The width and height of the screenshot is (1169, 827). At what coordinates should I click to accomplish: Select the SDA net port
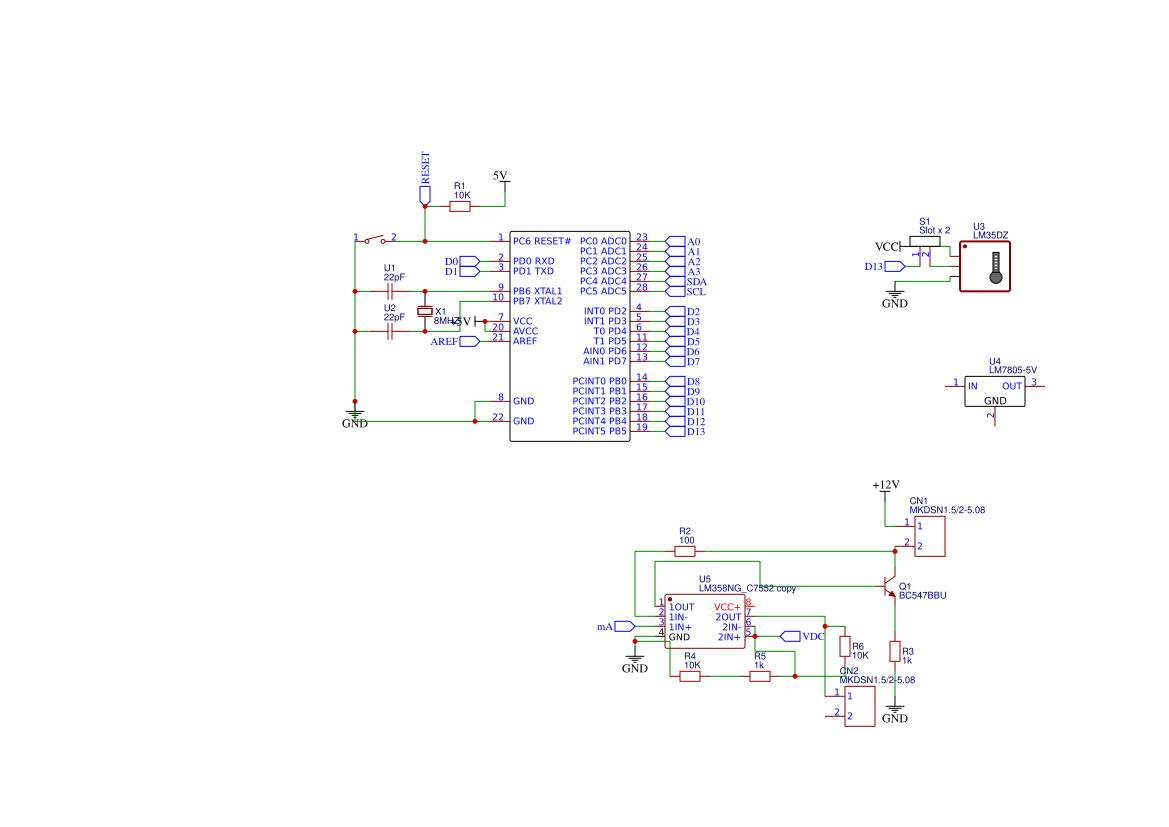(686, 282)
